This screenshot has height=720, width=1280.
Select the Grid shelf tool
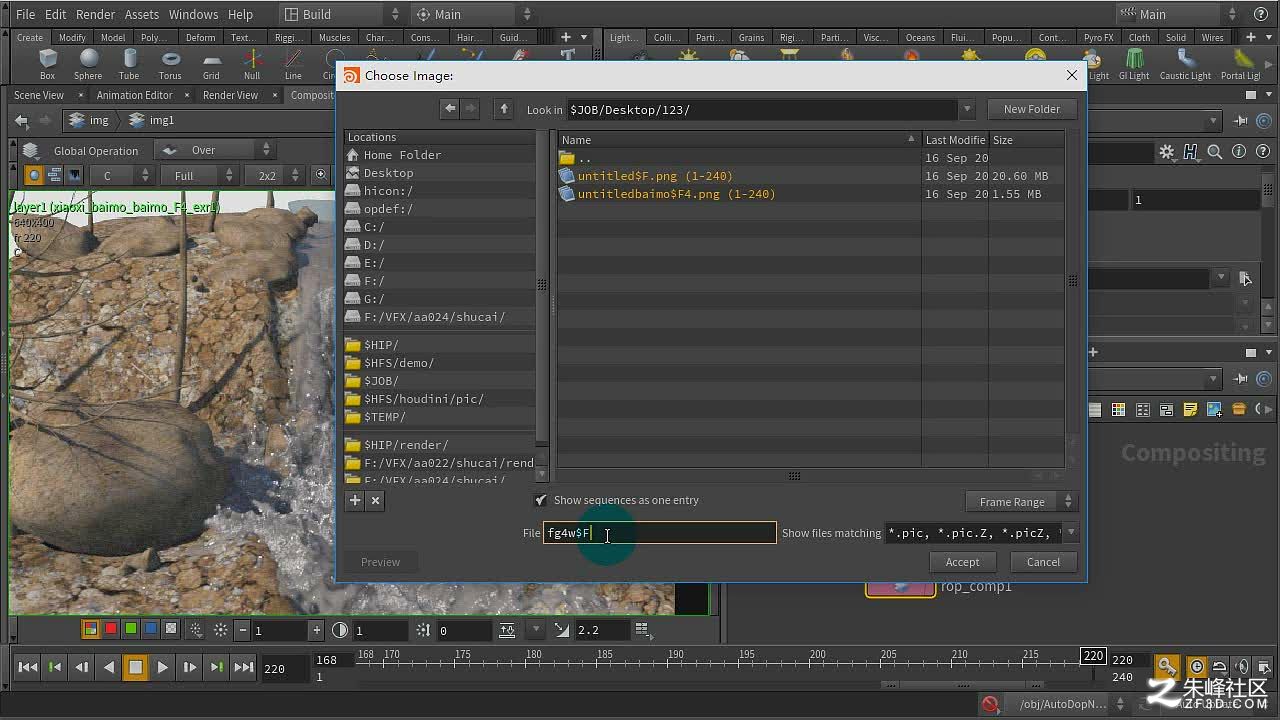(211, 65)
